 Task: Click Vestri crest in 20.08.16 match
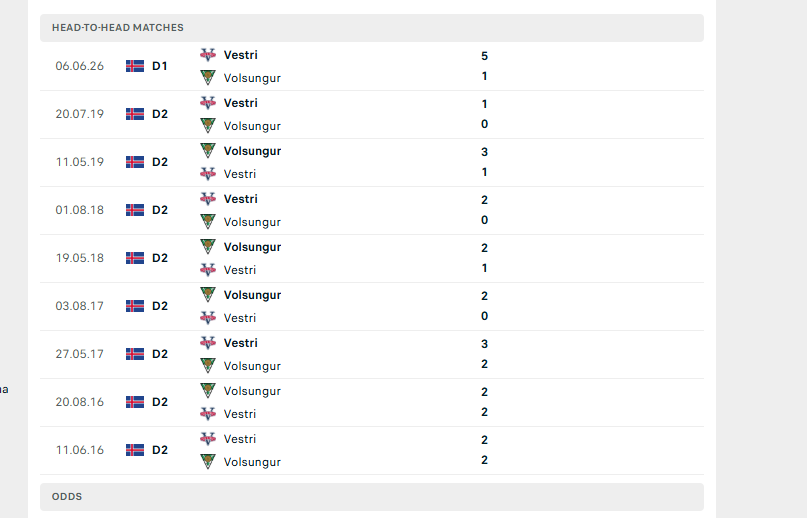208,413
